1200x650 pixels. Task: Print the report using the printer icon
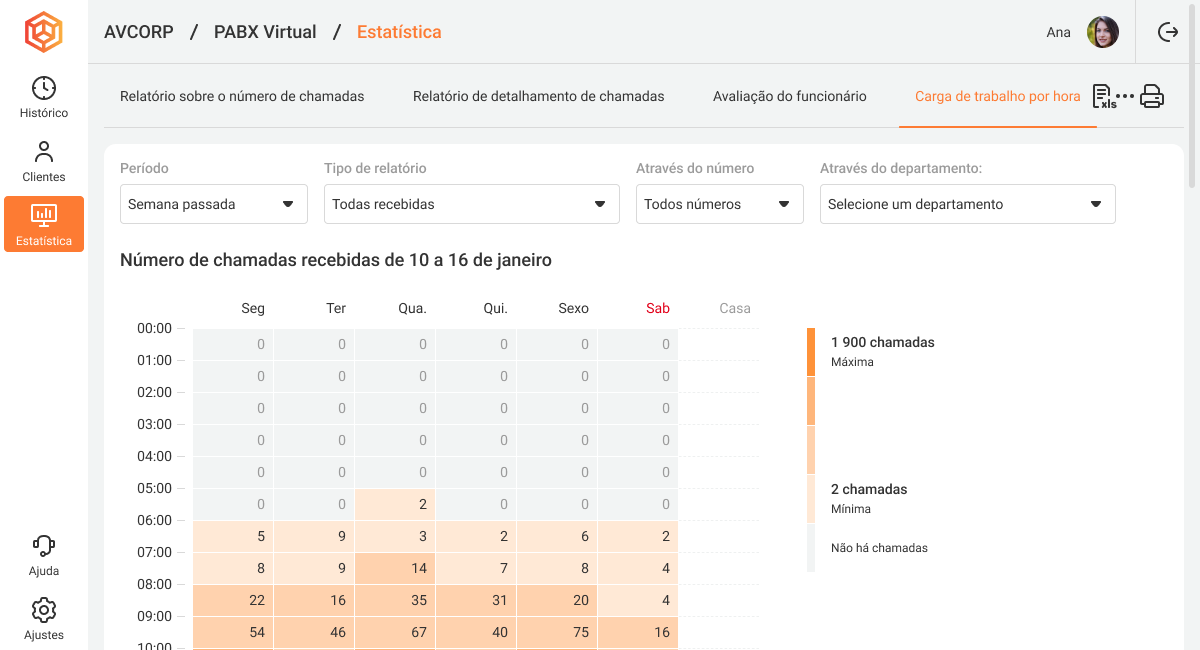1152,97
